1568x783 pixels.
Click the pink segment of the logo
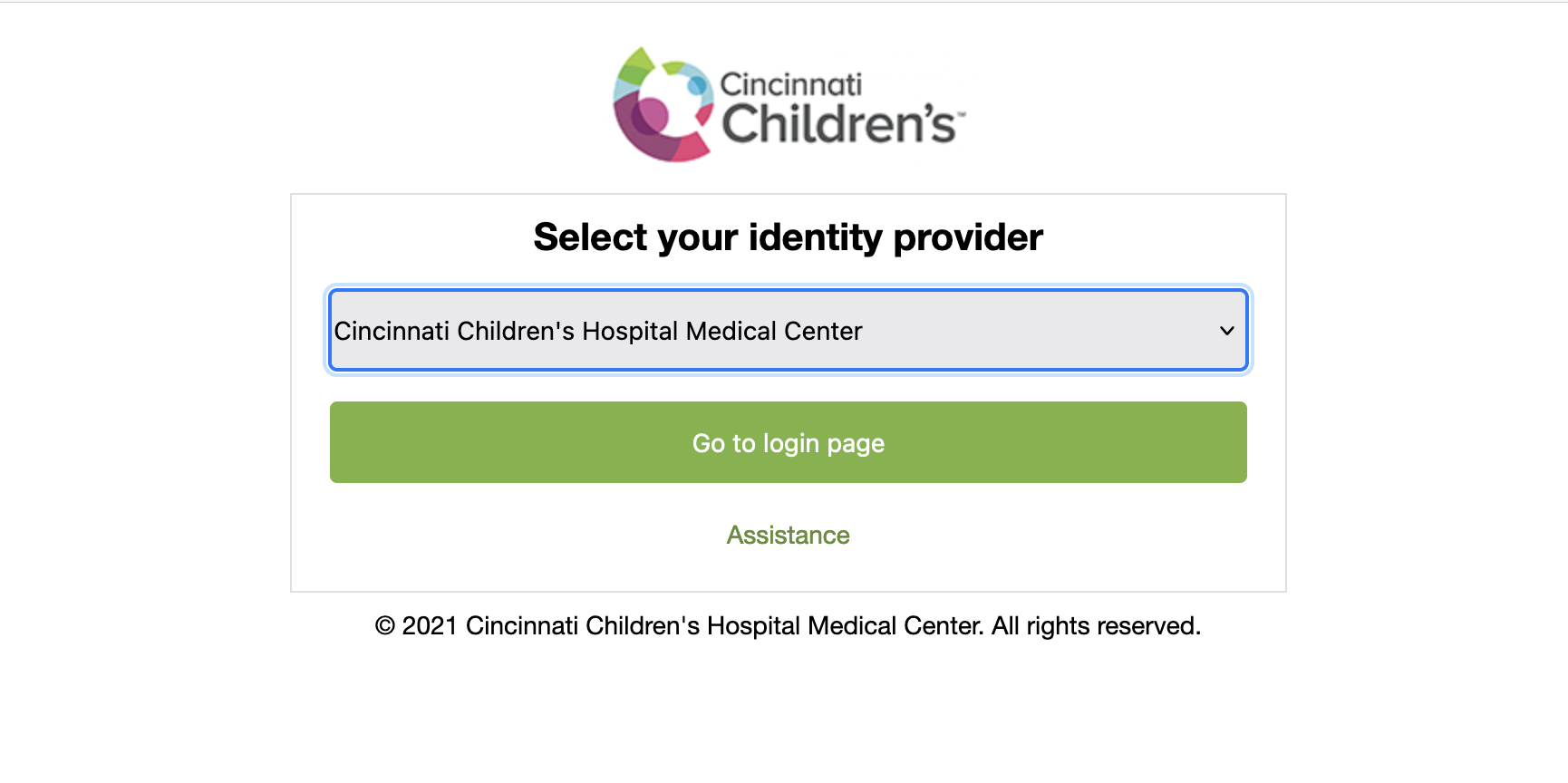tap(691, 147)
